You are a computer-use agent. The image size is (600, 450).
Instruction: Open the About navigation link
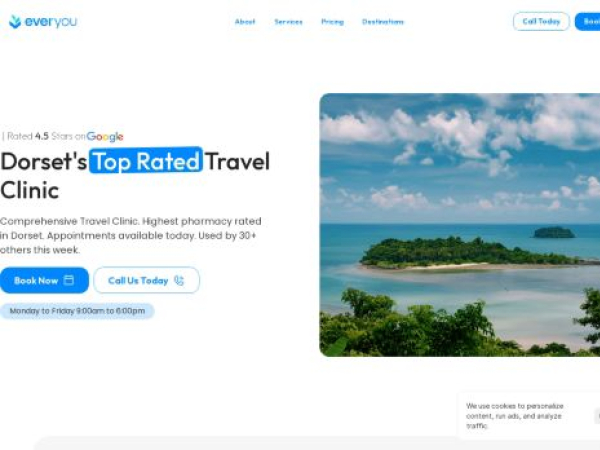[245, 22]
